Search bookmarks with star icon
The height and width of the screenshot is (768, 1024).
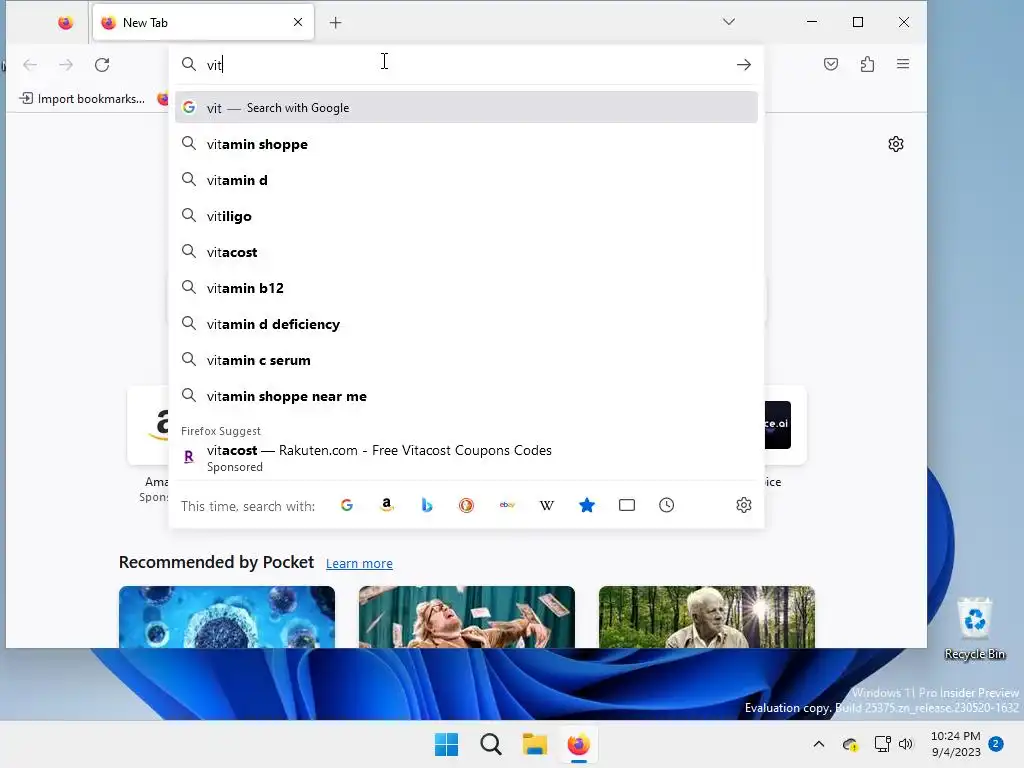point(586,505)
